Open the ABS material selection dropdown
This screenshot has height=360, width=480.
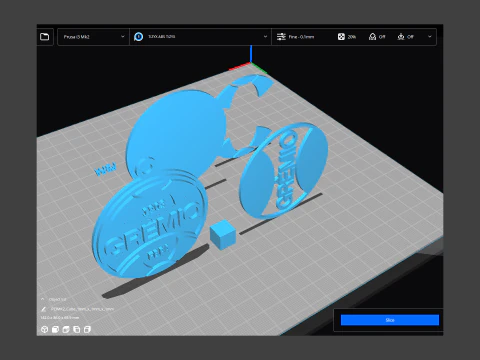pos(200,37)
